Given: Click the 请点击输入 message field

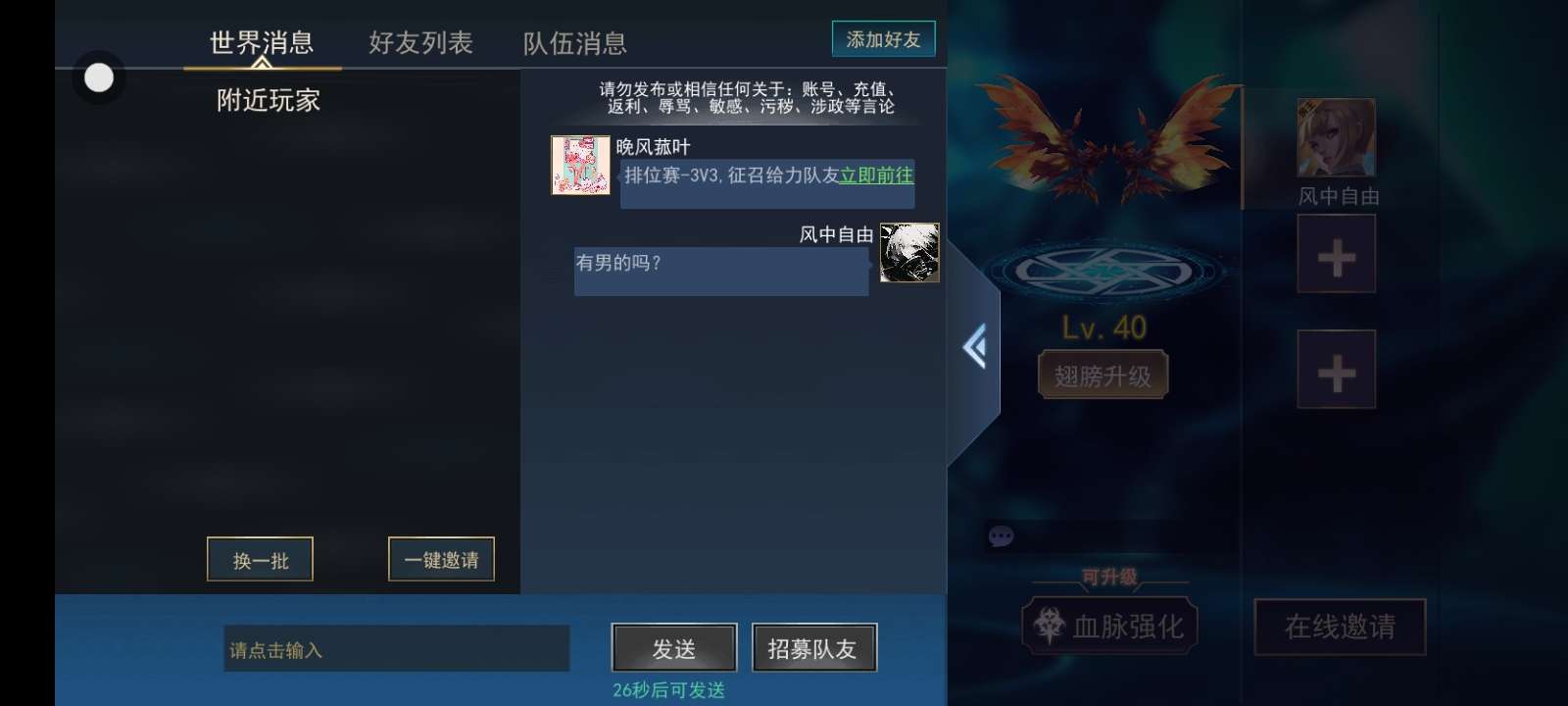Looking at the screenshot, I should tap(397, 649).
